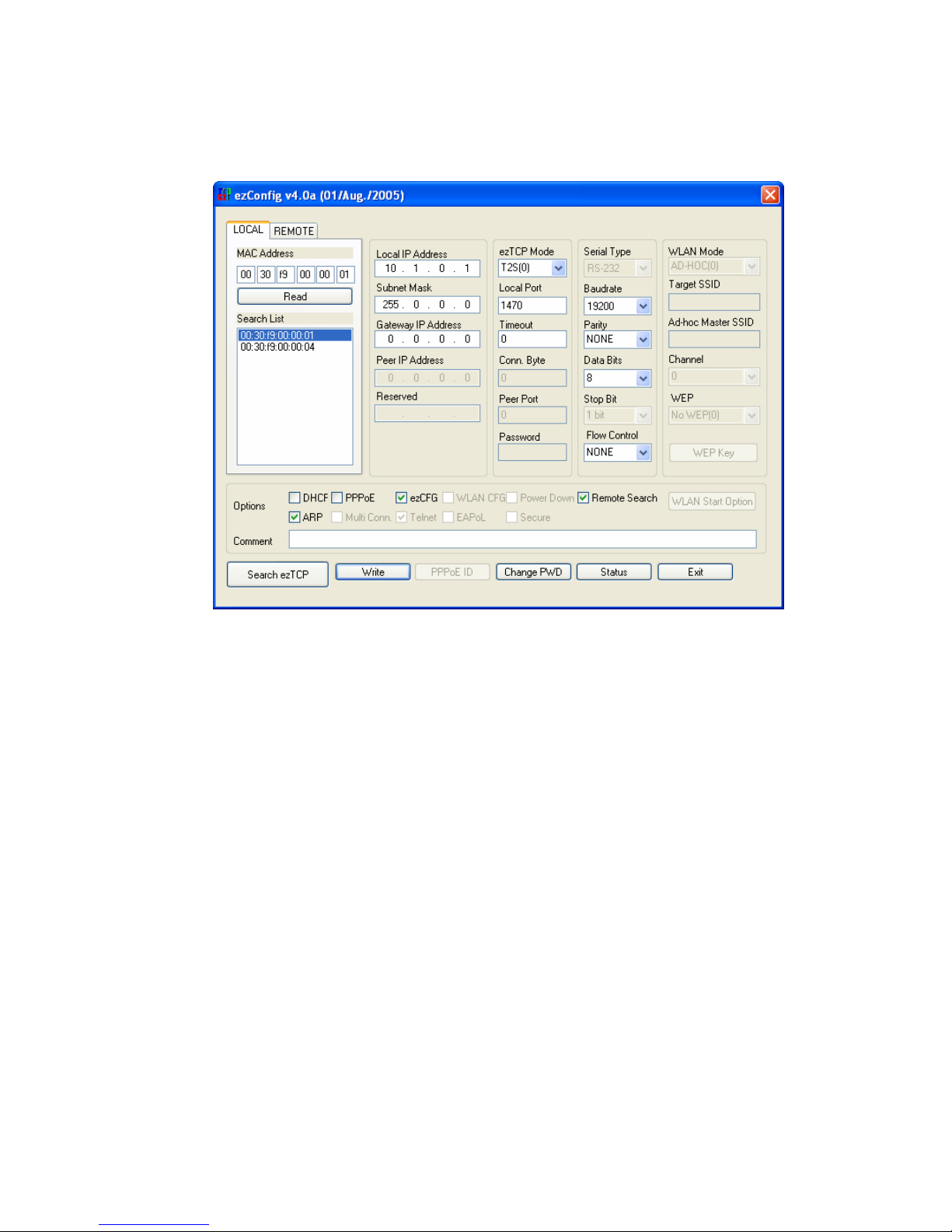Open the ezTCP Mode dropdown
Screen dimensions: 952x1232
click(x=559, y=268)
